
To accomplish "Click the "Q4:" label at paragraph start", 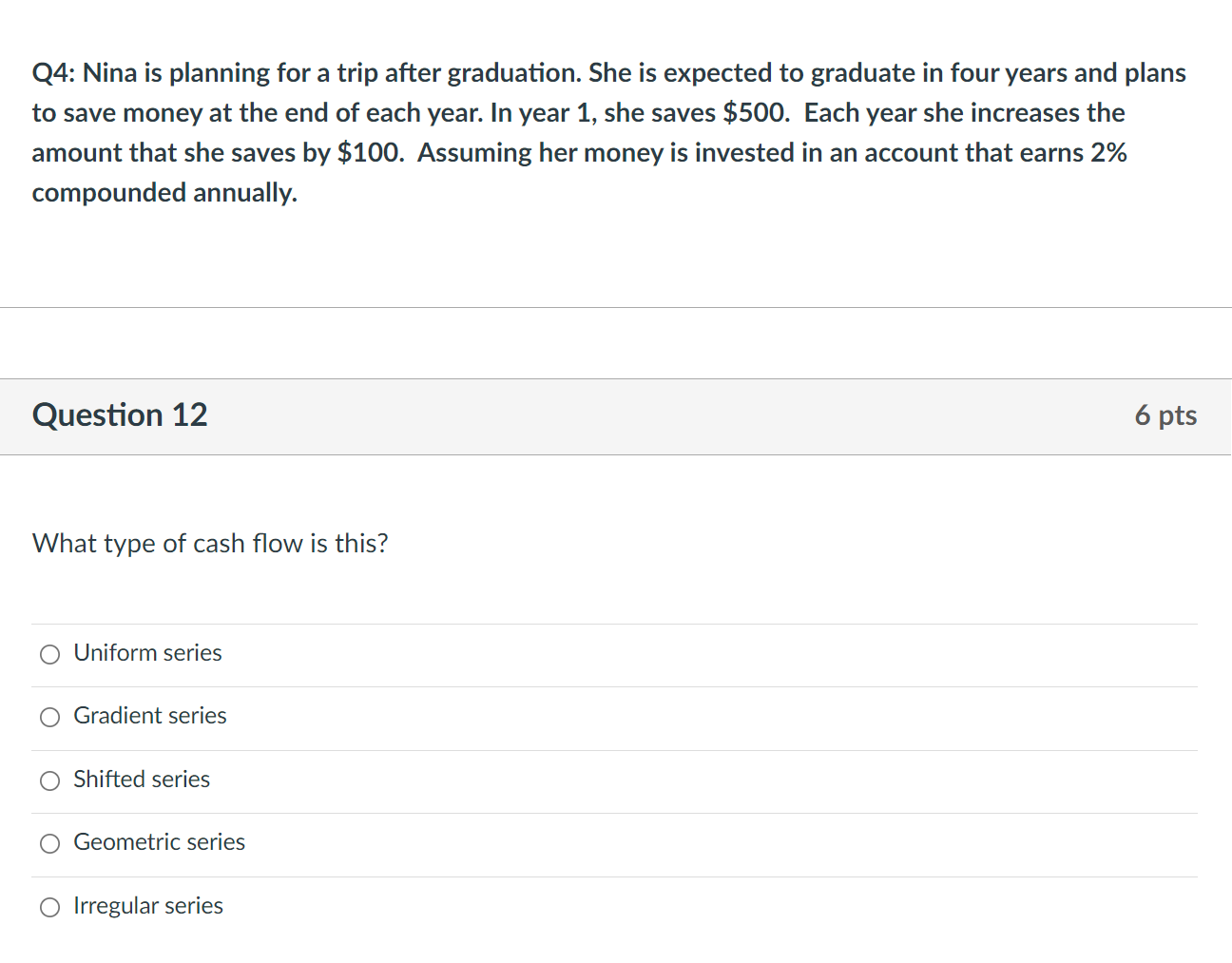I will pos(54,73).
